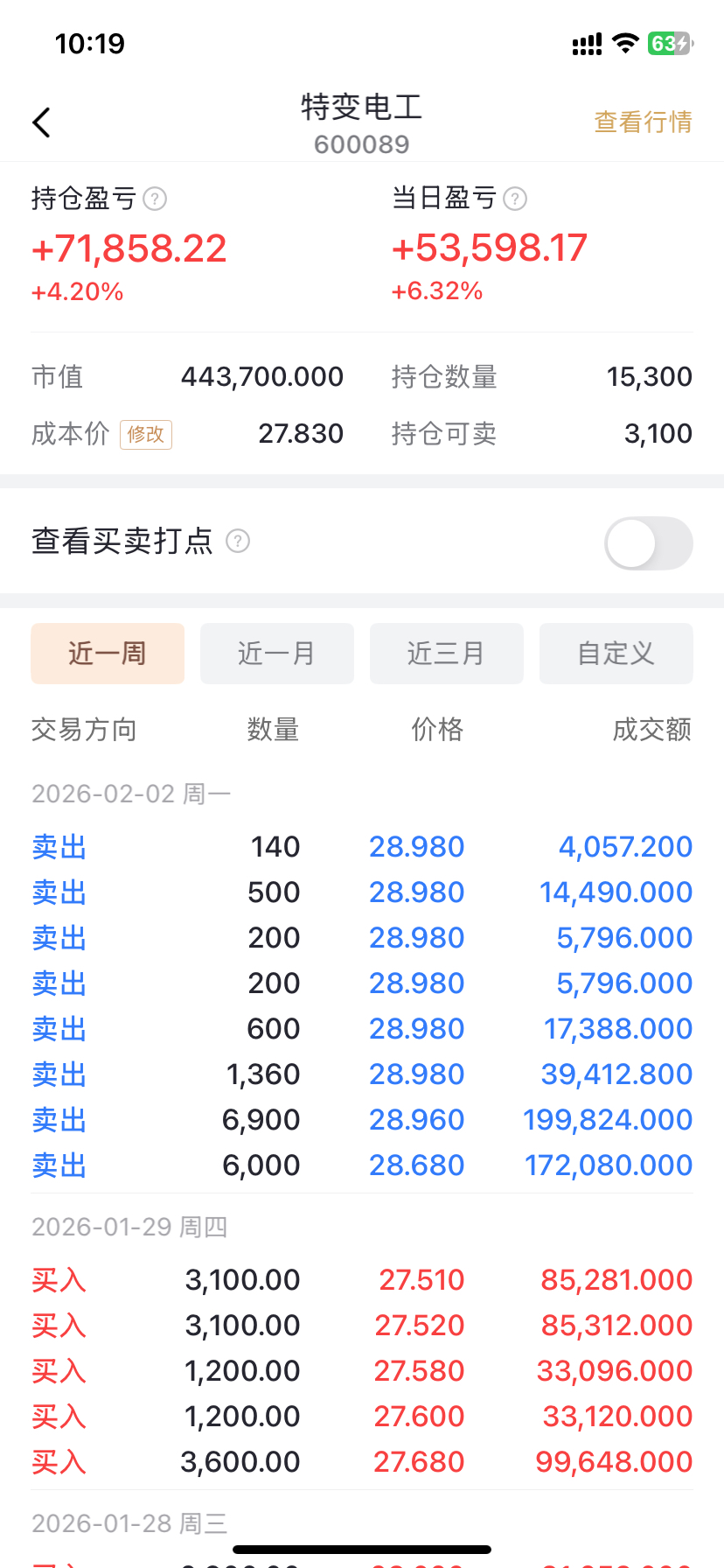
Task: Tap the 199,824.000 transaction amount
Action: tap(608, 1120)
